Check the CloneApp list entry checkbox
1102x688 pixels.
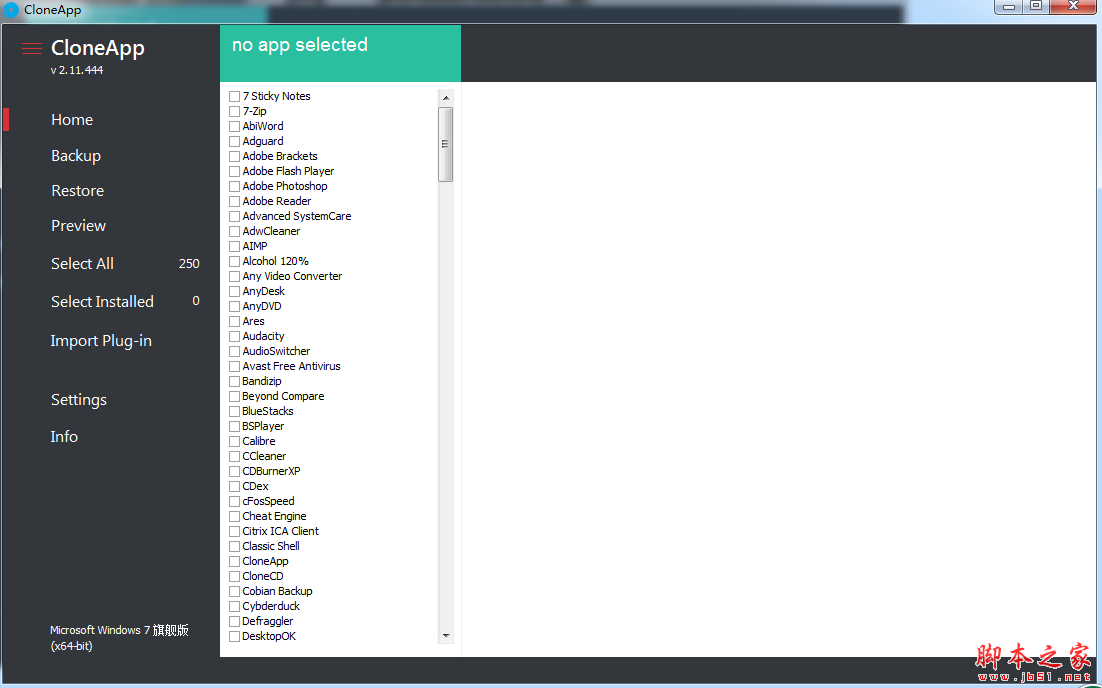235,561
